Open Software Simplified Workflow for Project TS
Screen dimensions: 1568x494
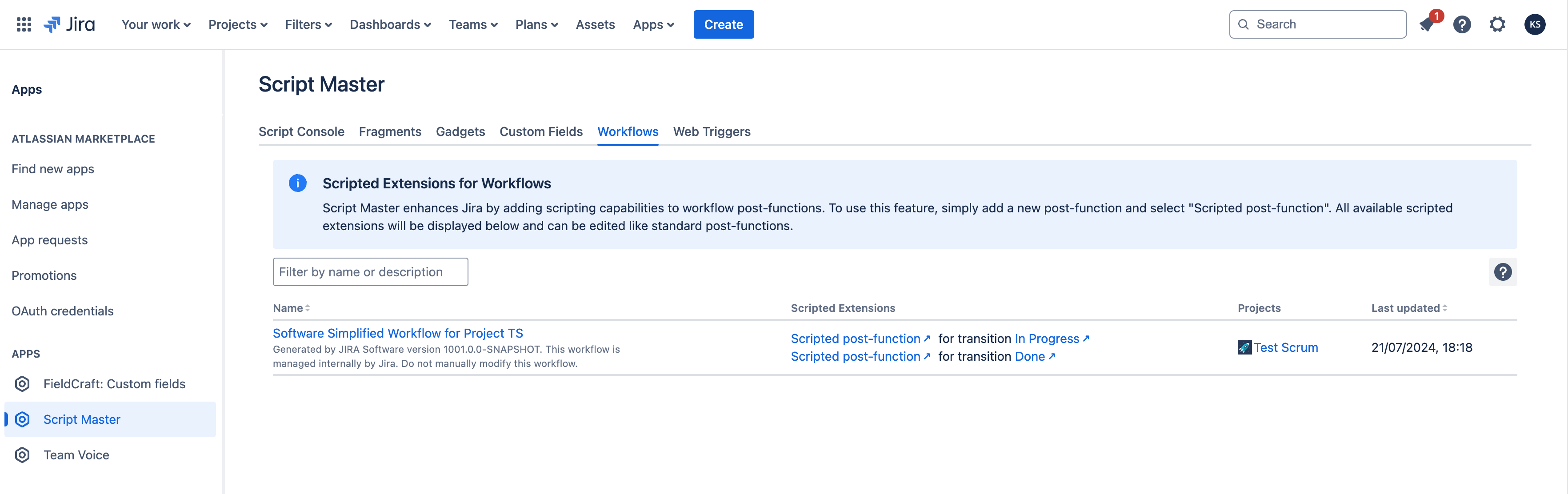[x=397, y=333]
